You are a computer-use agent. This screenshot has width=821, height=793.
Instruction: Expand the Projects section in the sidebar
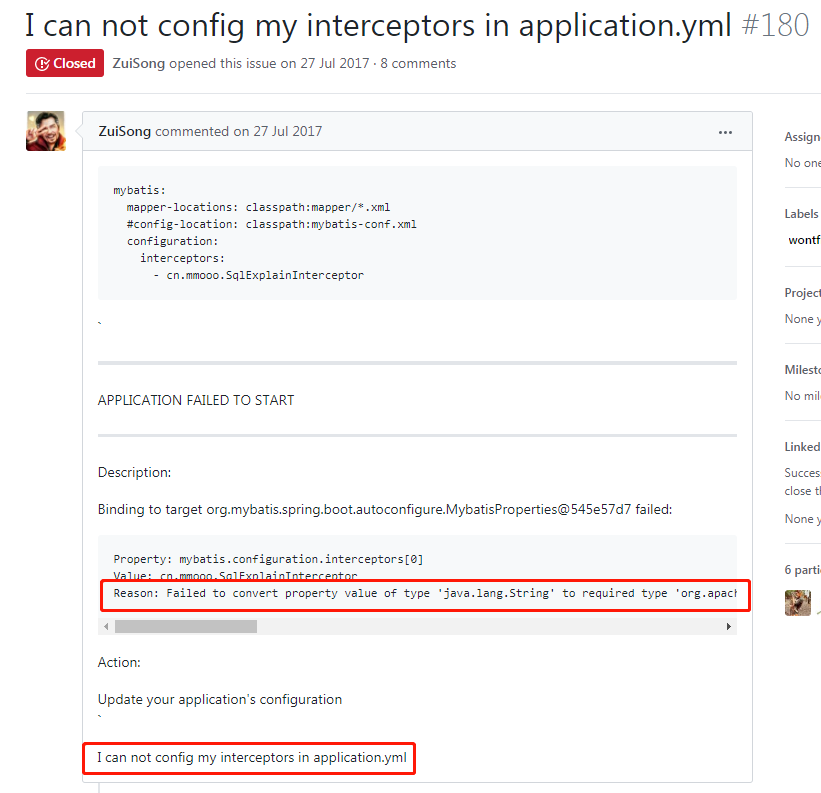click(x=802, y=293)
